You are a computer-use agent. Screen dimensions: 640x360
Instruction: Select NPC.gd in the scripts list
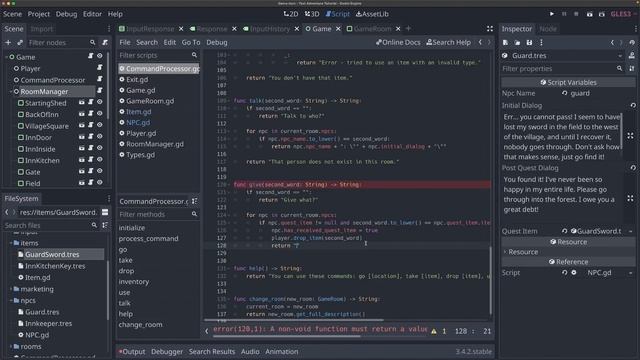point(138,122)
